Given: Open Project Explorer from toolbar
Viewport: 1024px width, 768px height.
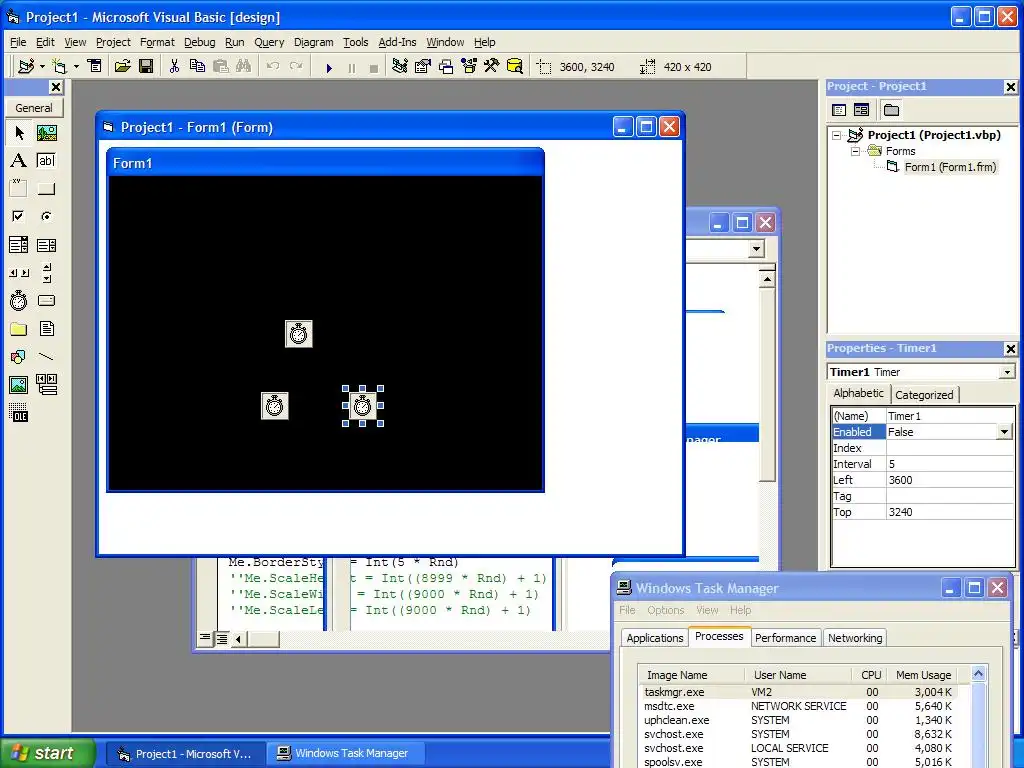Looking at the screenshot, I should point(400,67).
